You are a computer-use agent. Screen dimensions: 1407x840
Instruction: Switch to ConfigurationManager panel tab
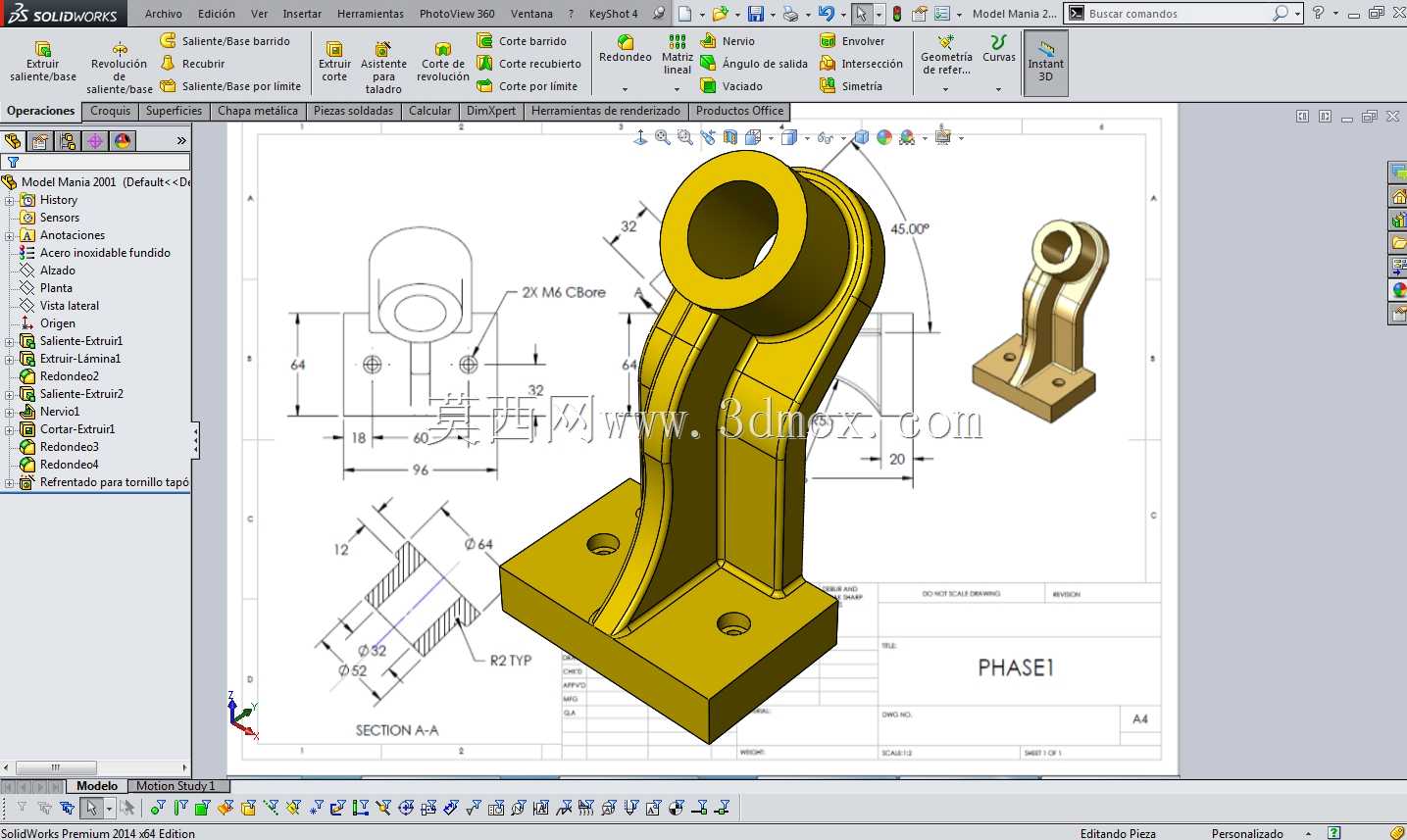[68, 141]
